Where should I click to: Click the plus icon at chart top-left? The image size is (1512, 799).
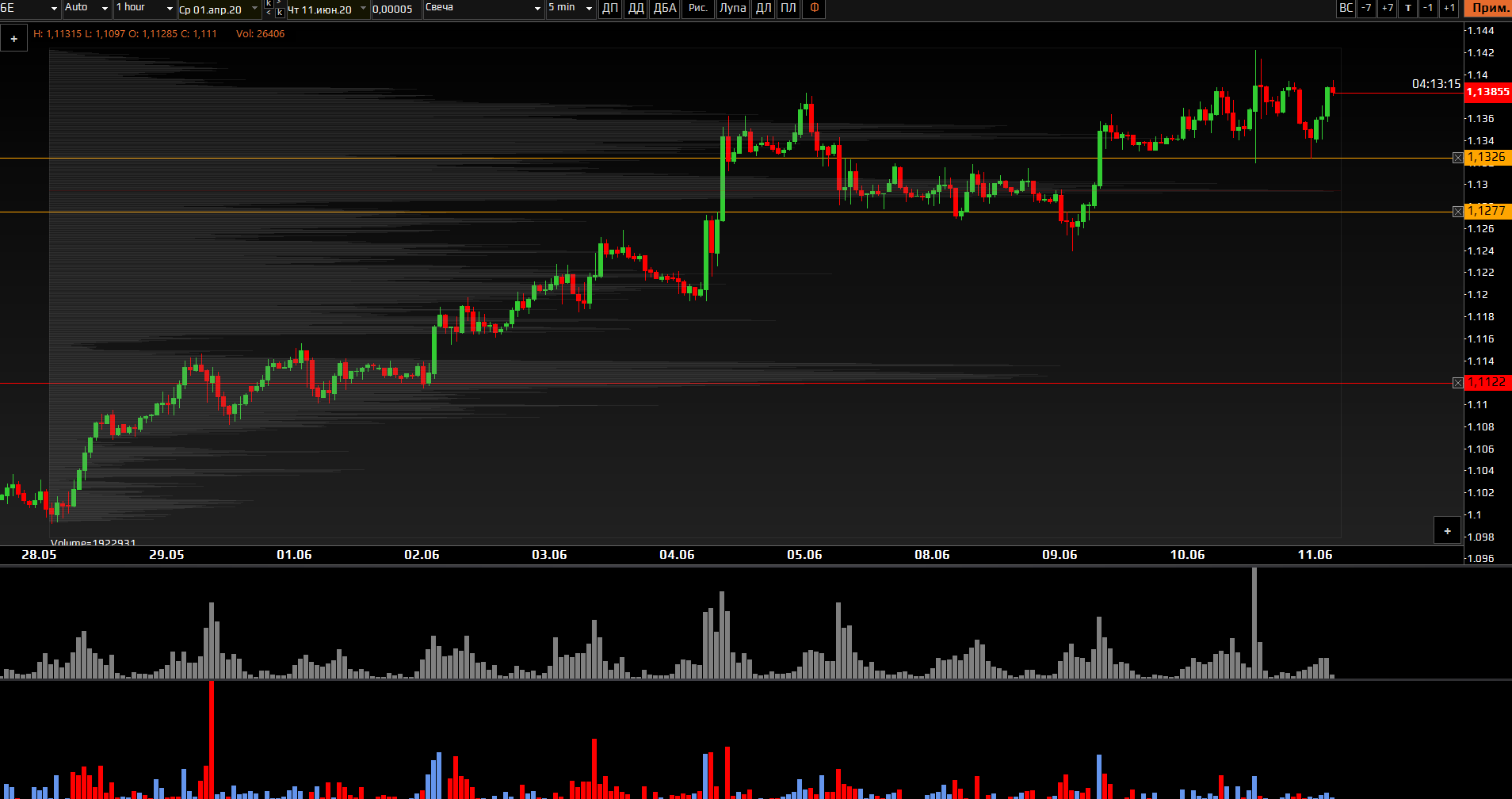pos(14,38)
